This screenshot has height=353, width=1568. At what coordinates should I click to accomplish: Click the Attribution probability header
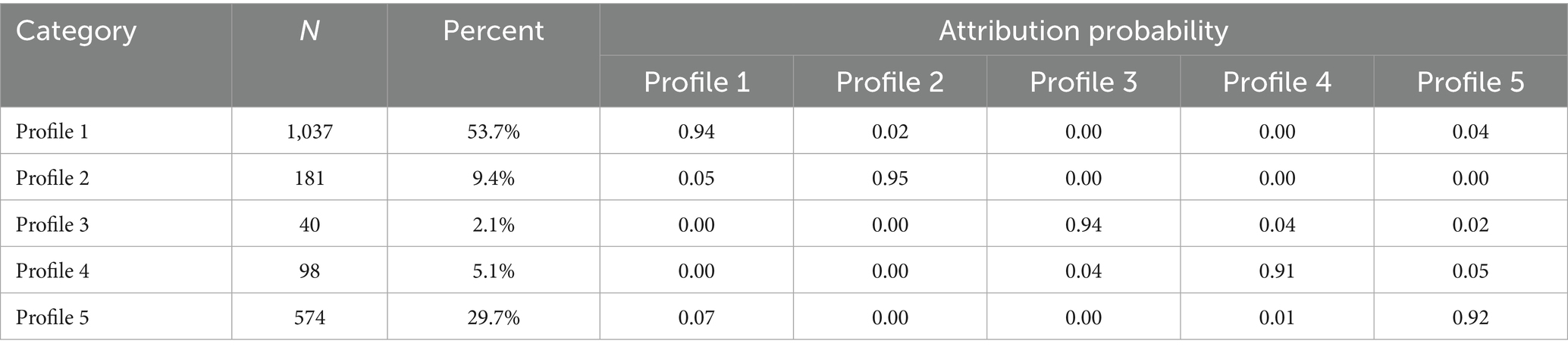click(x=1083, y=30)
